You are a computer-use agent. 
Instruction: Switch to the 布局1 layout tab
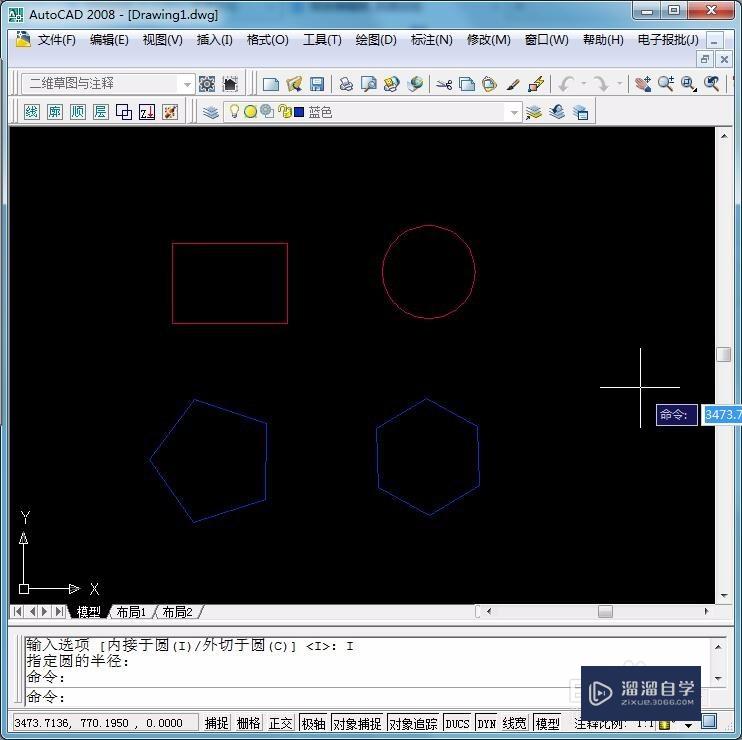[x=131, y=612]
